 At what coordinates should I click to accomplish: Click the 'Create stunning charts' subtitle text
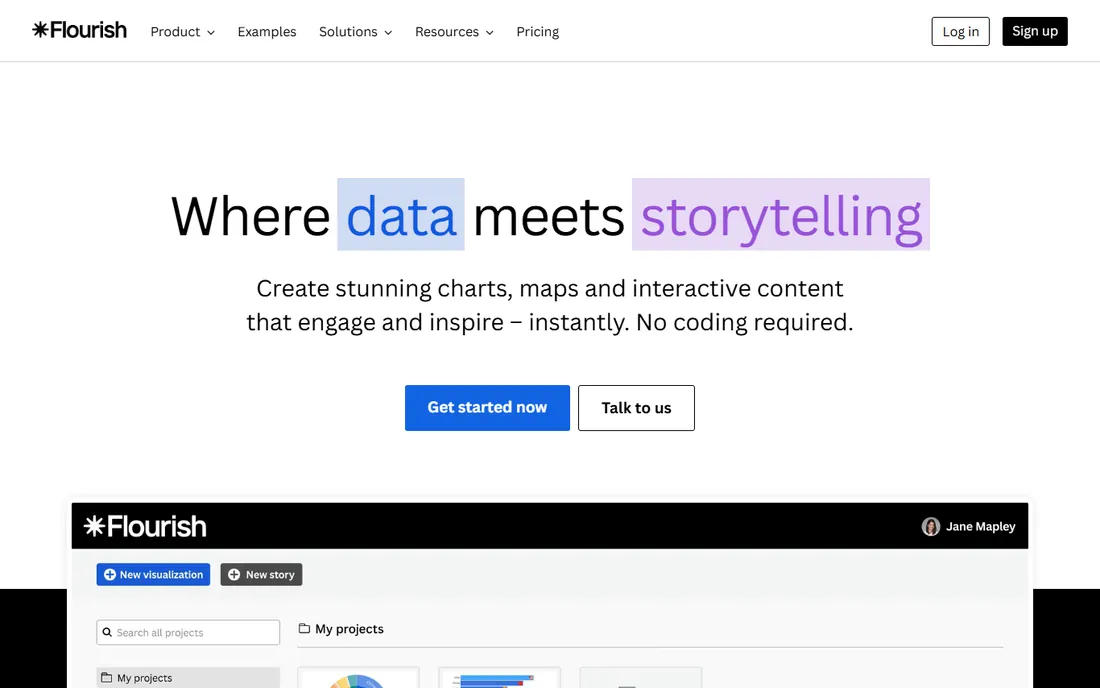(550, 305)
